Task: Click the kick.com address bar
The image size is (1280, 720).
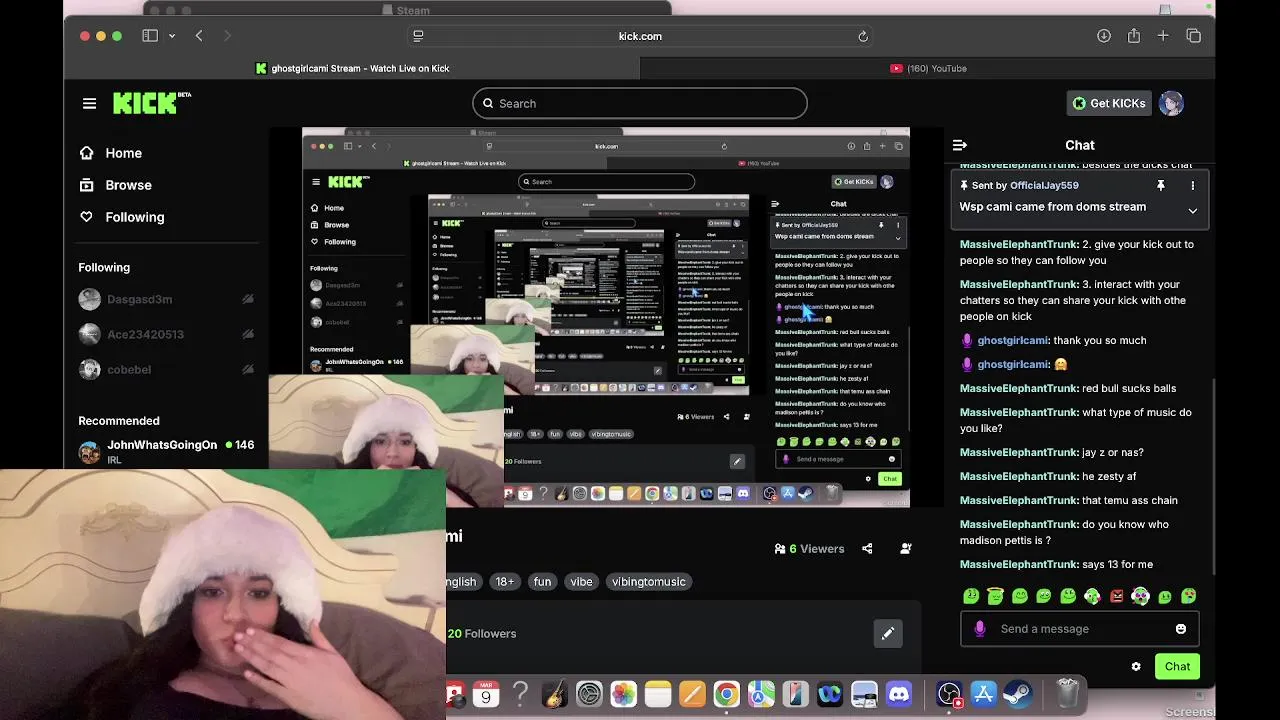Action: [x=640, y=36]
